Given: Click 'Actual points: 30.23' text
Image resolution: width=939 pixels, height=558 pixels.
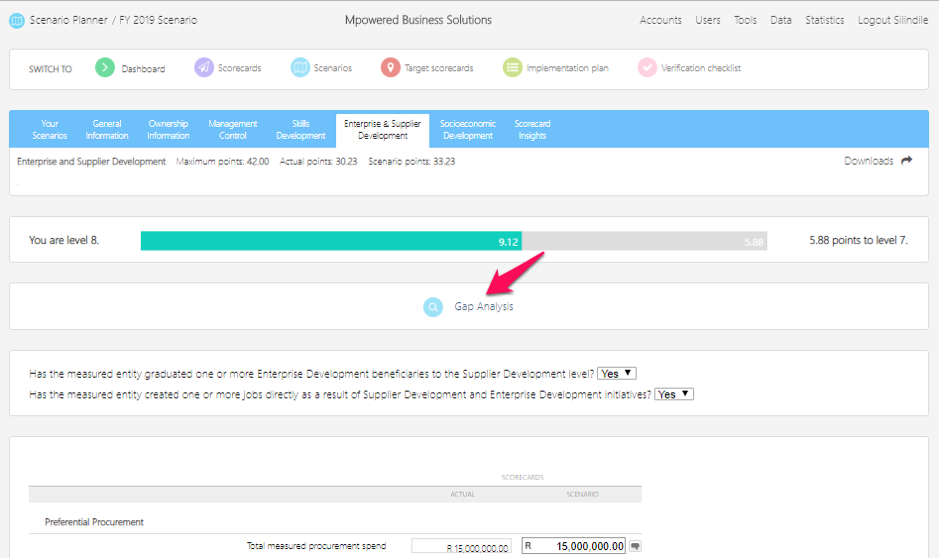Looking at the screenshot, I should click(318, 161).
